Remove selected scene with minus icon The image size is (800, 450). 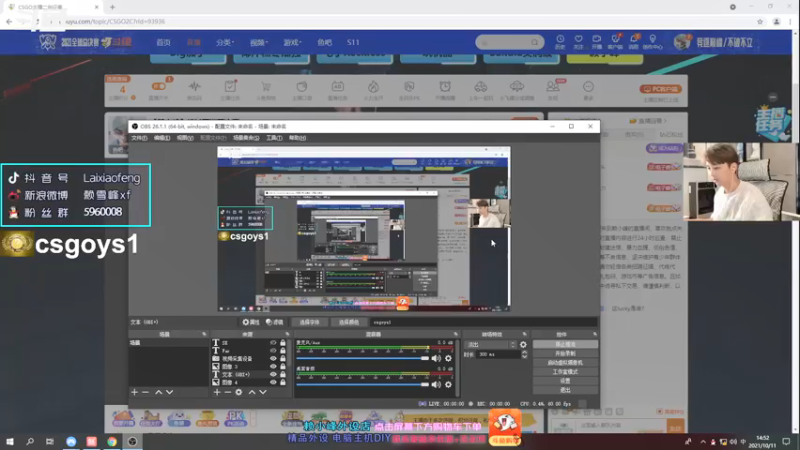coord(145,392)
